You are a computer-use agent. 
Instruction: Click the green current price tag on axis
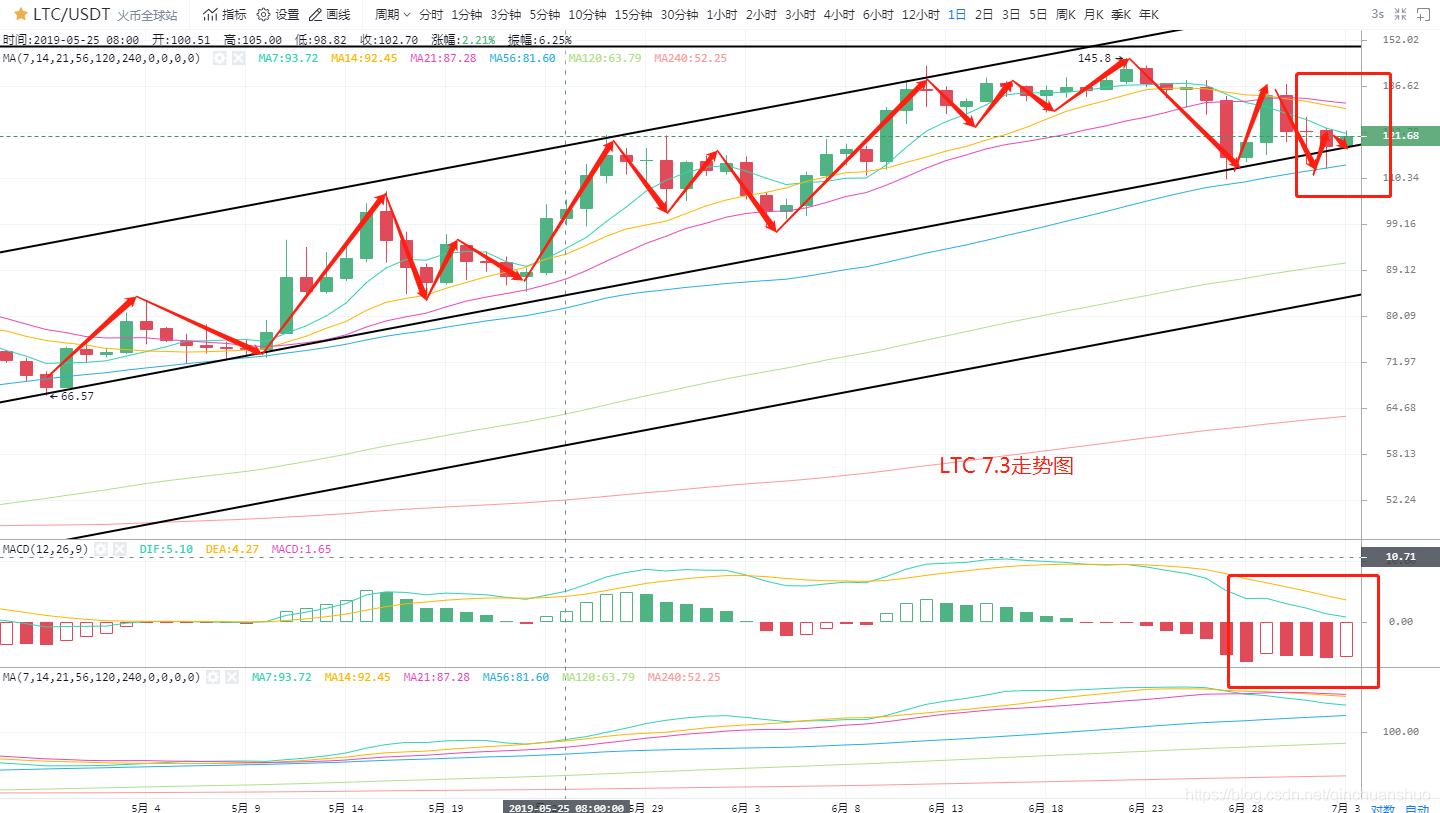(1399, 136)
